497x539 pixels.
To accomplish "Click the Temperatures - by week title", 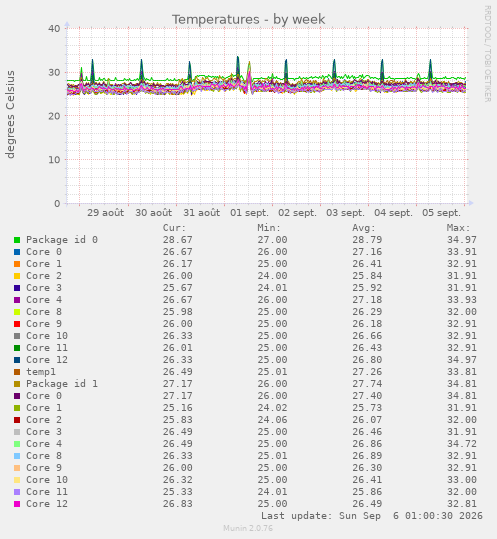I will pos(248,19).
